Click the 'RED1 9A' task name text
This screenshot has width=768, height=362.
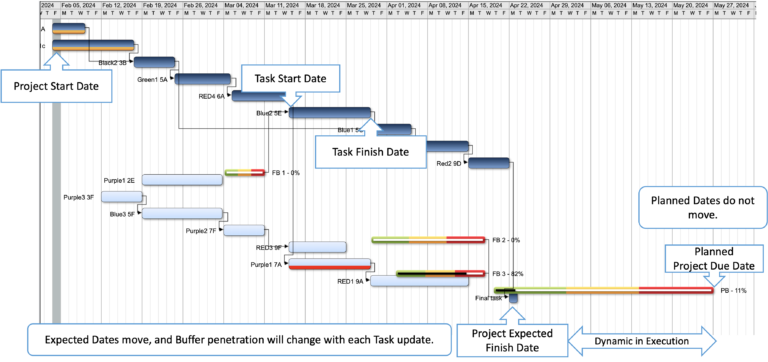(x=350, y=281)
